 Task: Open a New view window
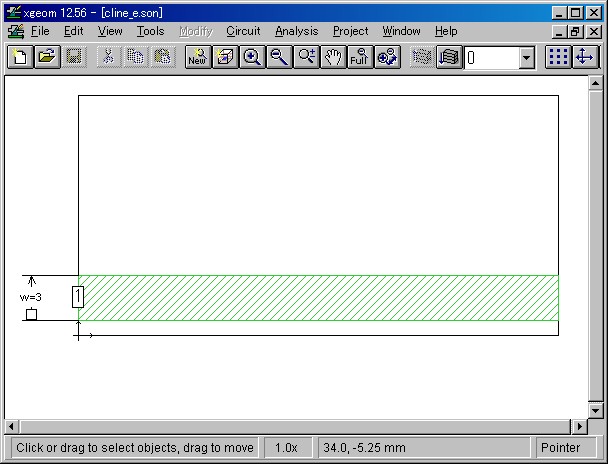coord(198,57)
